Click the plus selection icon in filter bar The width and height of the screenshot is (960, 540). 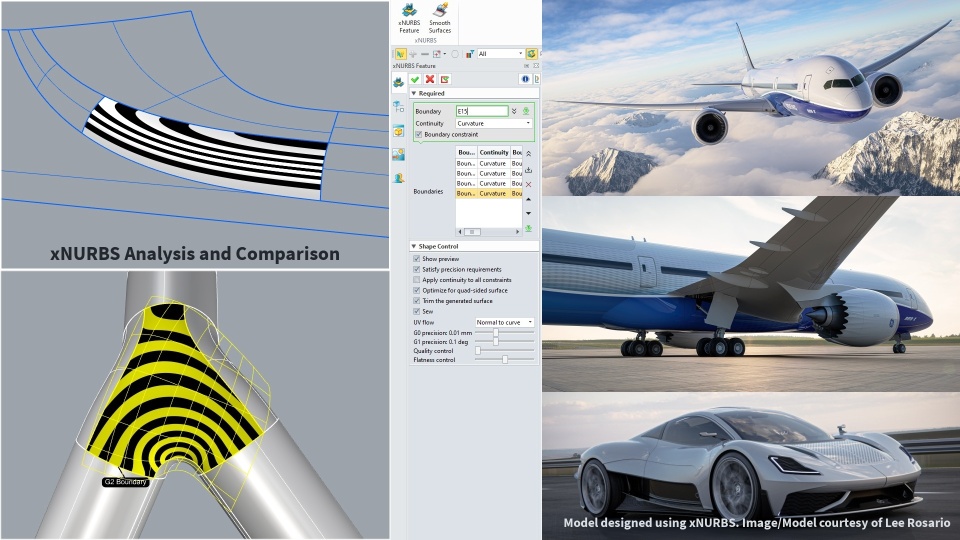click(x=413, y=54)
